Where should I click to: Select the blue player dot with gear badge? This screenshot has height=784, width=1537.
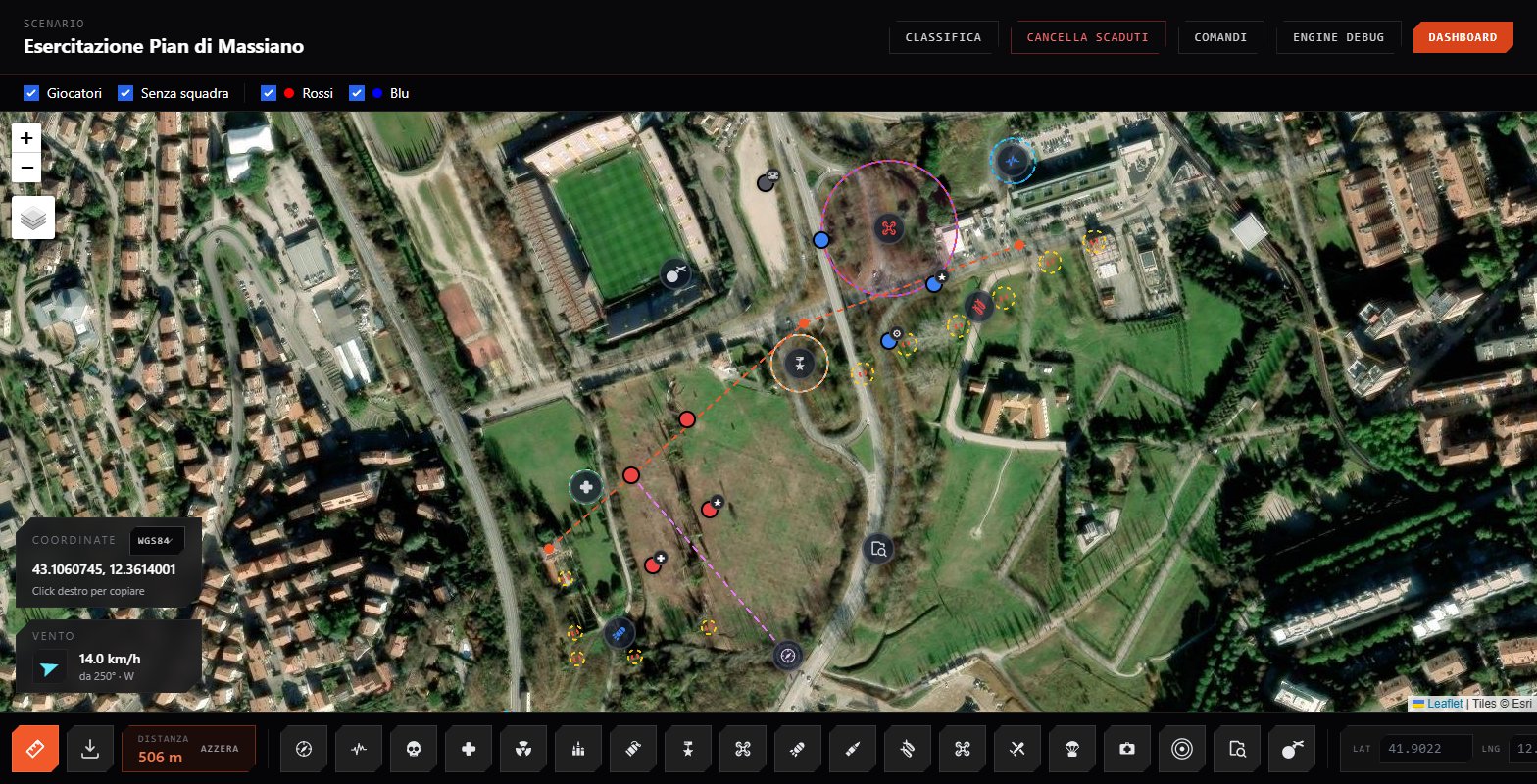(x=891, y=339)
